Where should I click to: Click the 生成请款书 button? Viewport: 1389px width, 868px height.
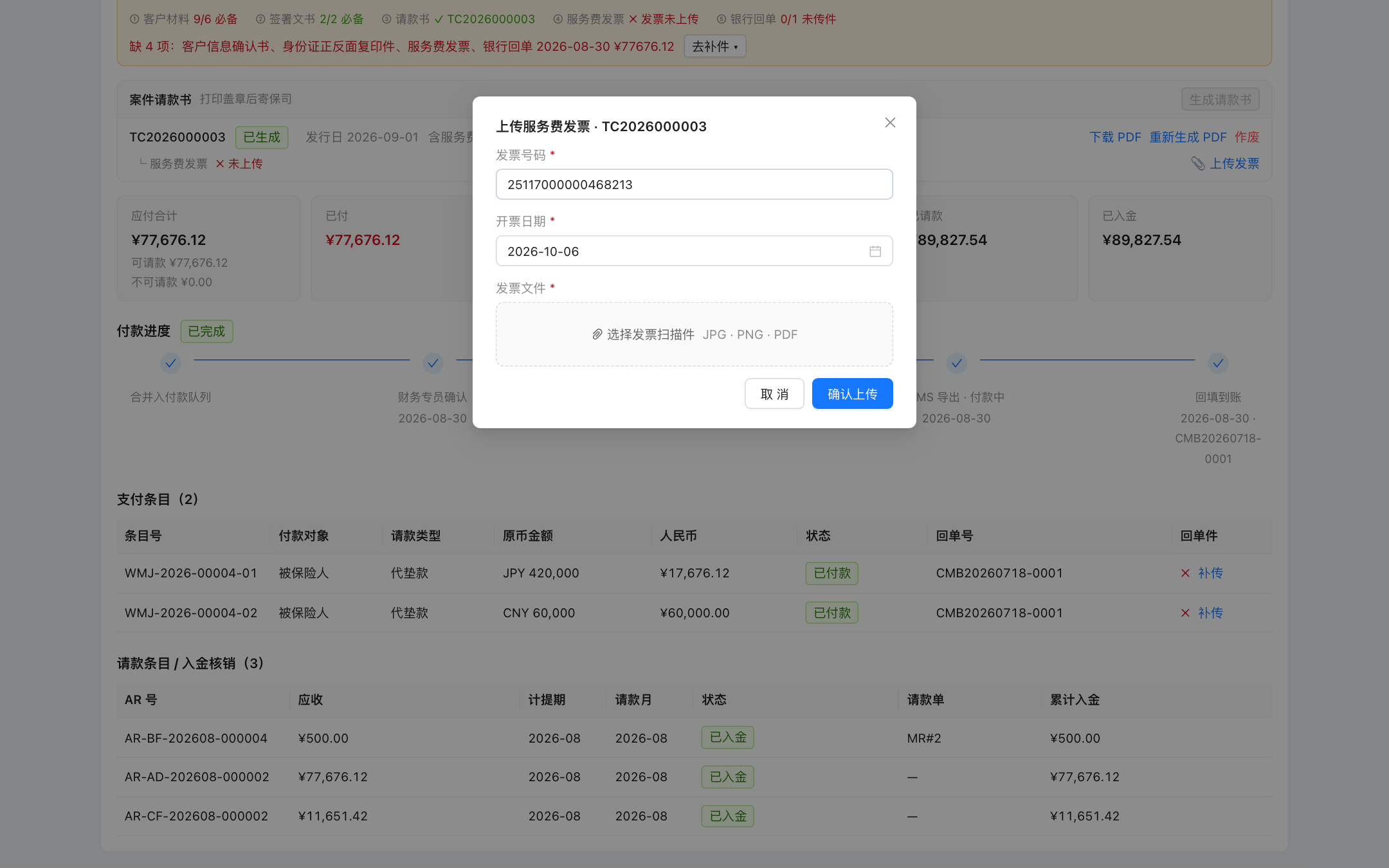1220,99
